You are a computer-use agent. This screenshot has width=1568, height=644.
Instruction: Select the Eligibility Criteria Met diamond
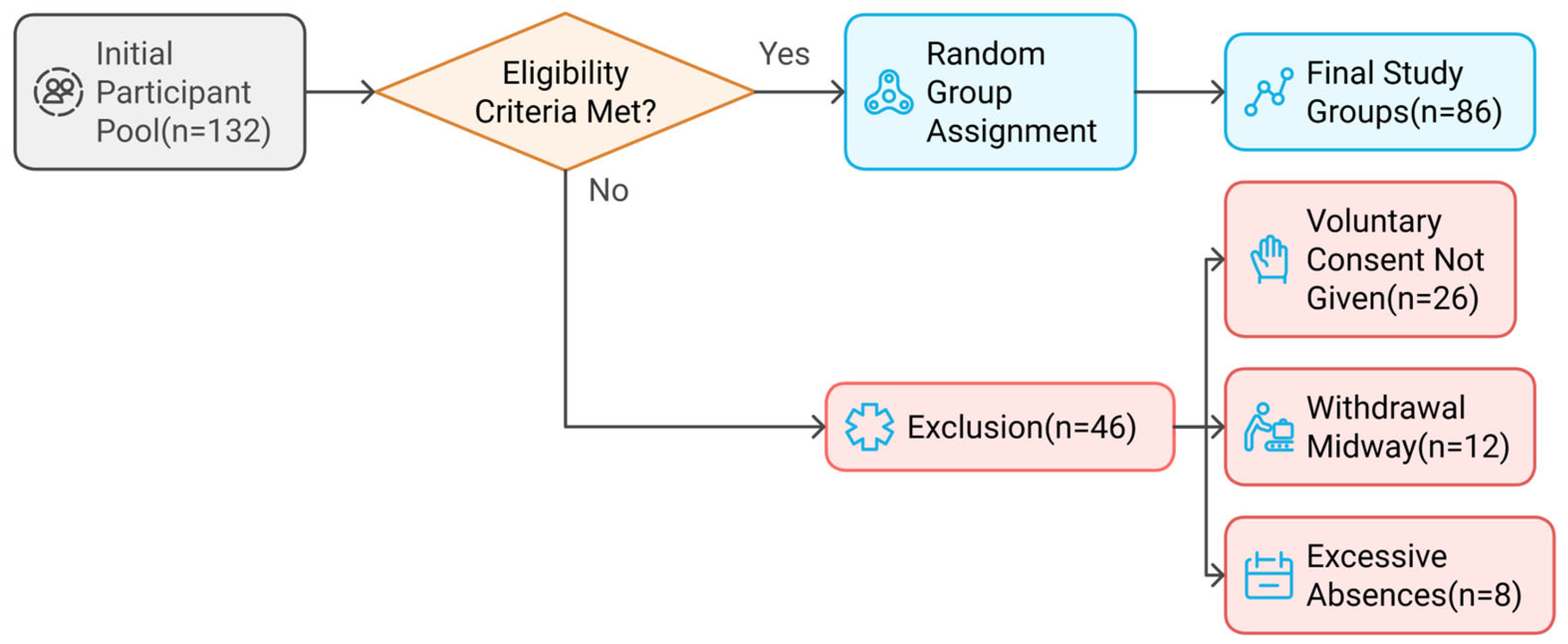coord(565,92)
